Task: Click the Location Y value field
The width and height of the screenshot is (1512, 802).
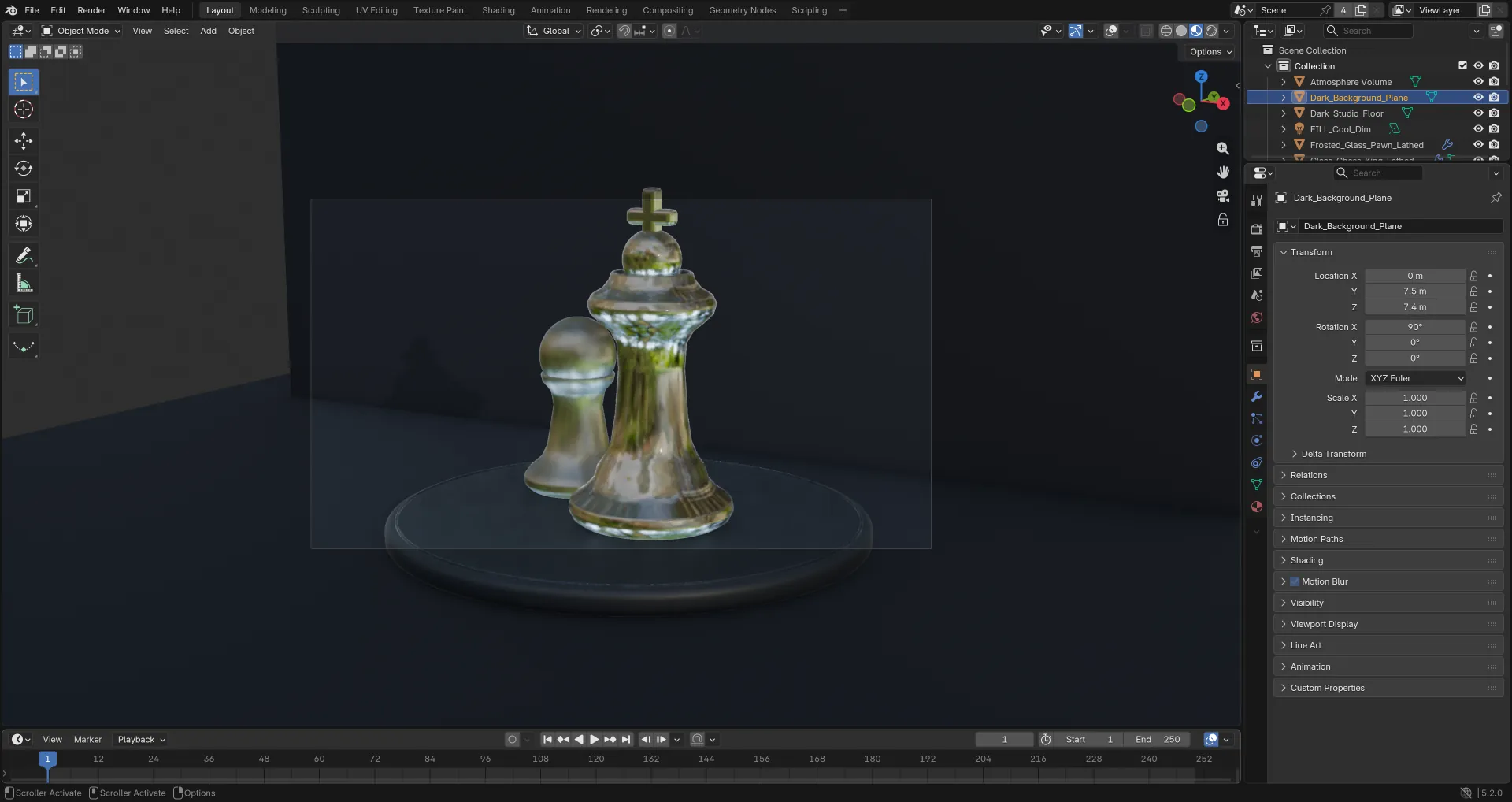Action: pos(1415,291)
